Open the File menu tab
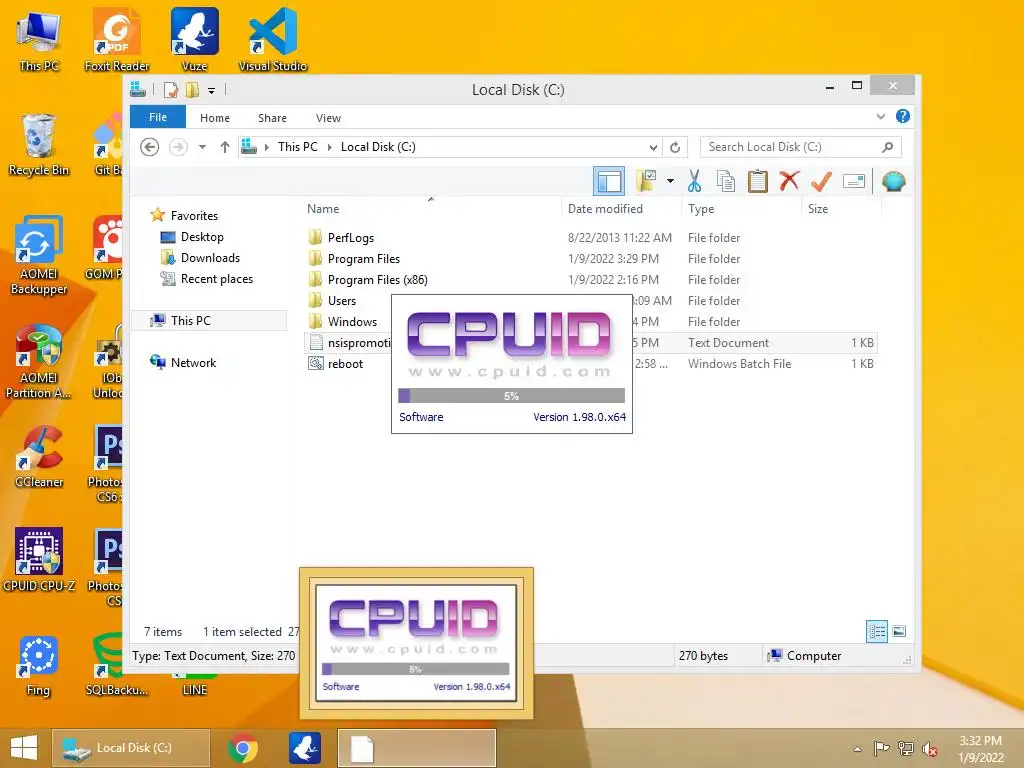This screenshot has height=768, width=1024. tap(158, 117)
